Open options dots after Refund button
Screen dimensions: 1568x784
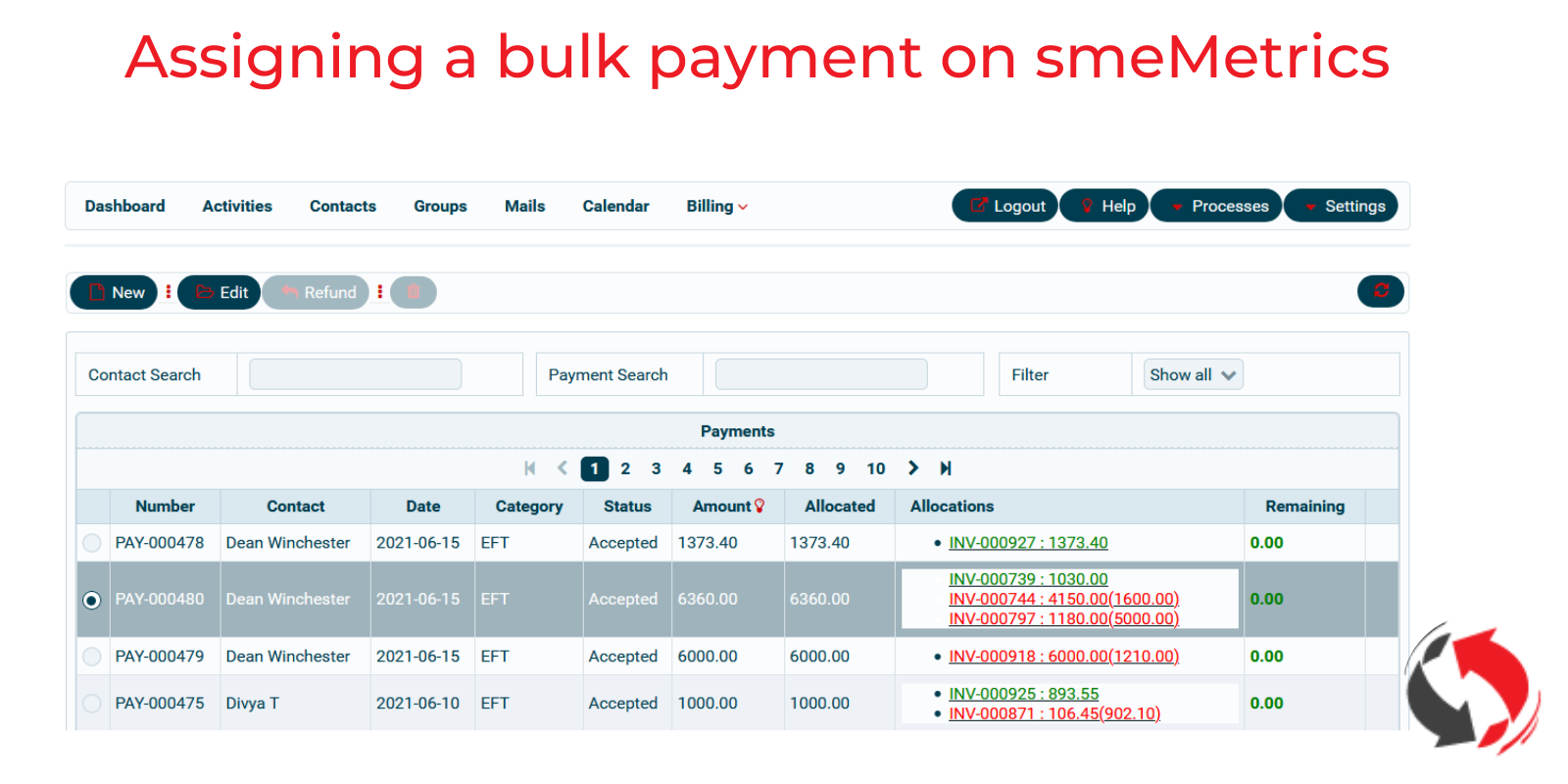(x=380, y=292)
